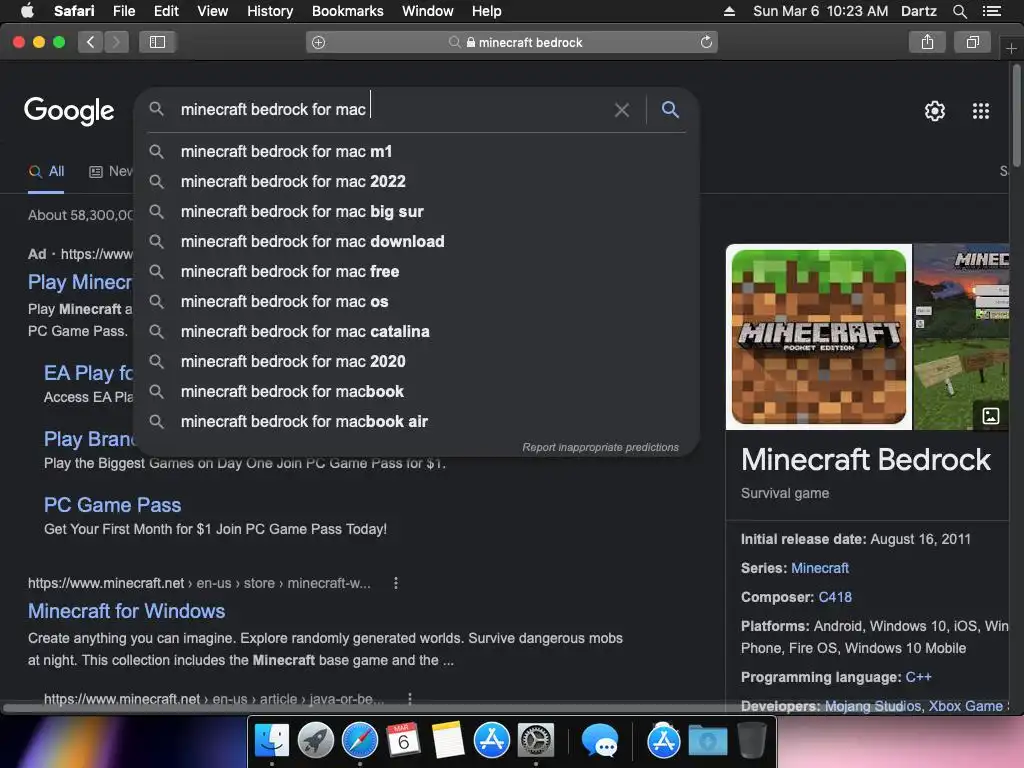Open Finder from the Dock
The height and width of the screenshot is (768, 1024).
[272, 741]
